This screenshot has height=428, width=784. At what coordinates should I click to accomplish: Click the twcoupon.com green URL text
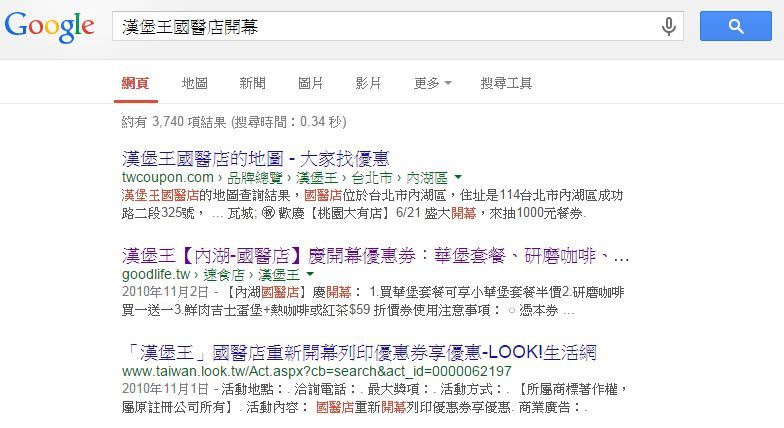(x=168, y=178)
